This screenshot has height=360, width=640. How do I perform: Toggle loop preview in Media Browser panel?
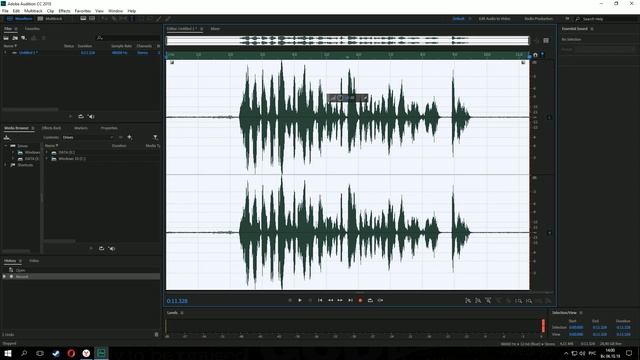click(x=101, y=249)
